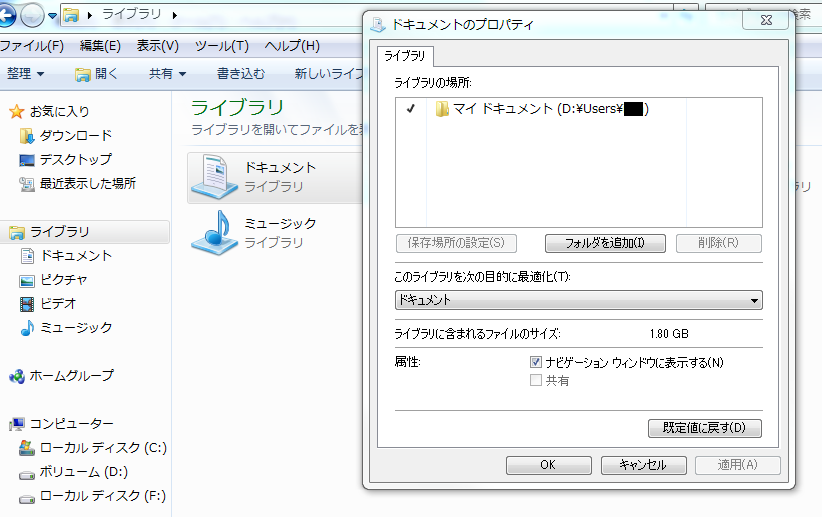Screen dimensions: 822x517
Task: Click the ローカル ディスク (F:) drive icon
Action: pyautogui.click(x=27, y=499)
